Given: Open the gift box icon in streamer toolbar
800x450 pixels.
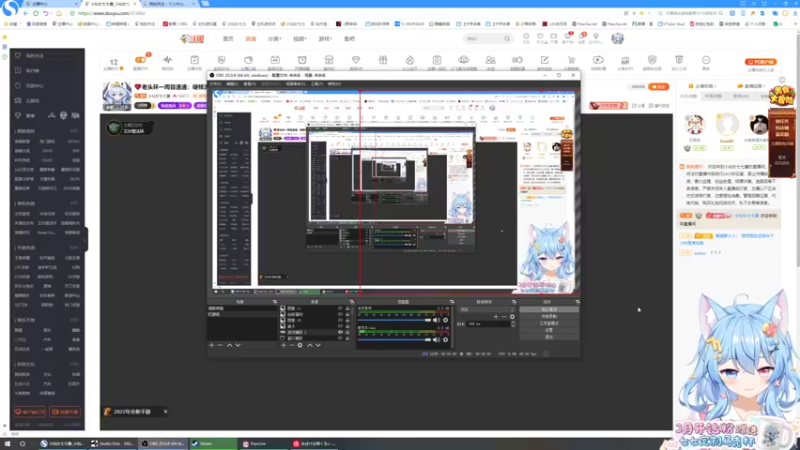Looking at the screenshot, I should (383, 60).
